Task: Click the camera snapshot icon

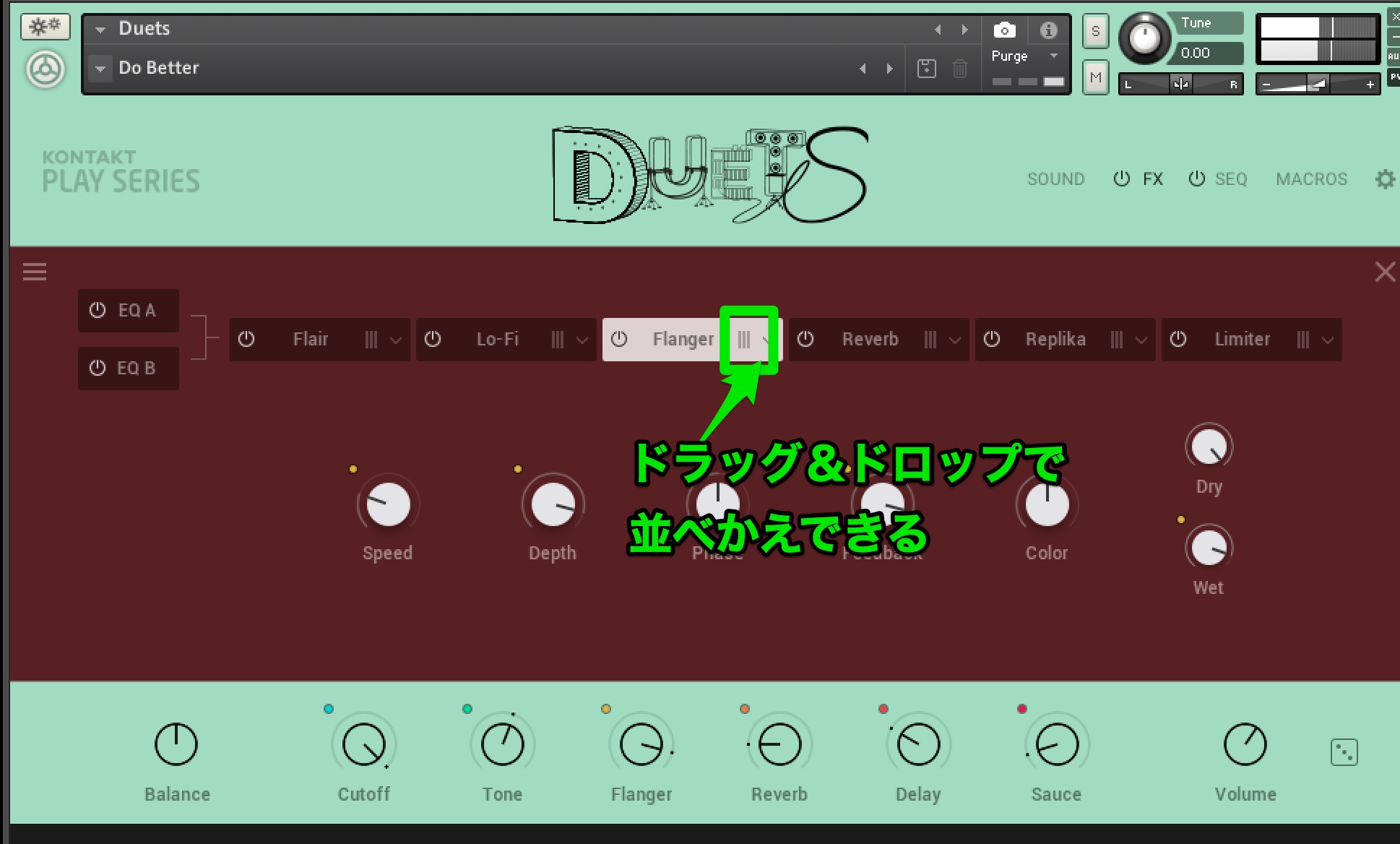Action: pos(1004,30)
